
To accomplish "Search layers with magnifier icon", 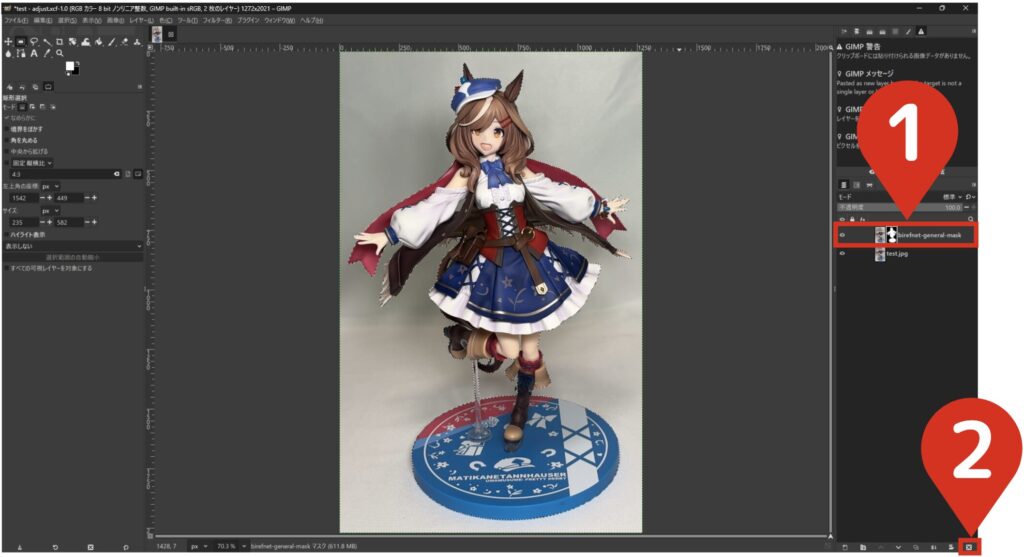I will (x=970, y=219).
